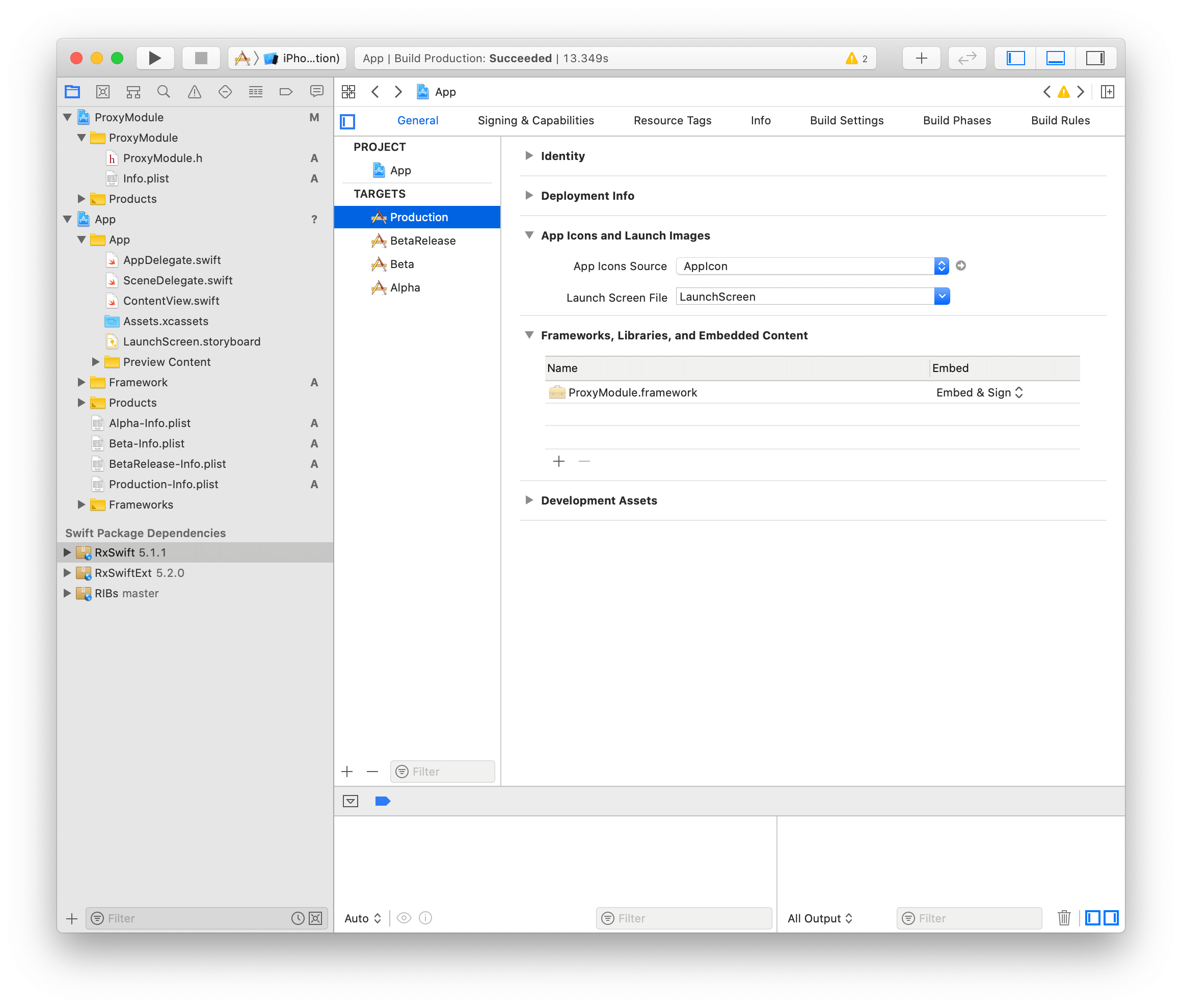The height and width of the screenshot is (1008, 1182).
Task: Change the Embed & Sign option
Action: pyautogui.click(x=979, y=392)
